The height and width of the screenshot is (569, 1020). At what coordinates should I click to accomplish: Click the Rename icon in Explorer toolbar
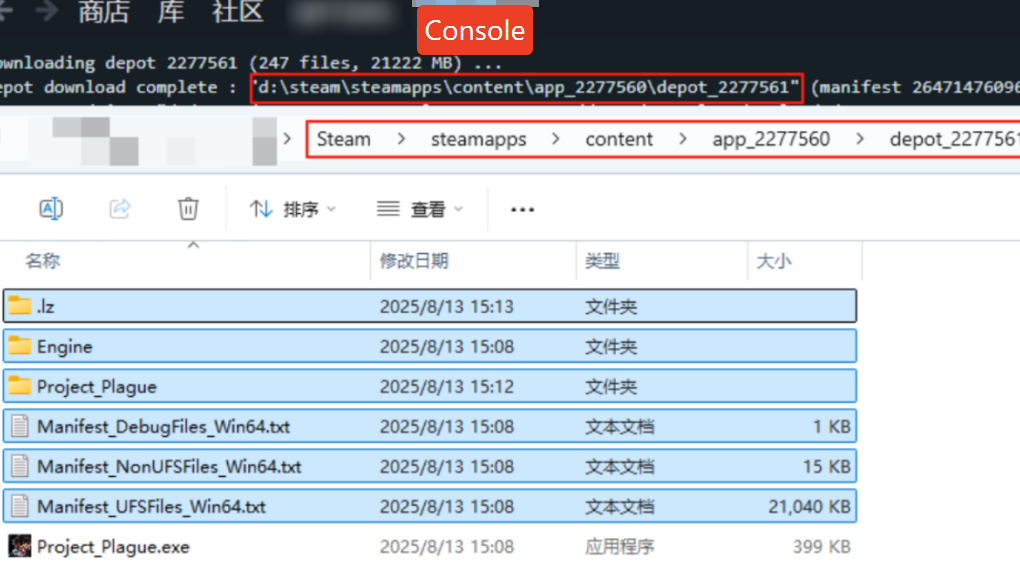(x=51, y=209)
